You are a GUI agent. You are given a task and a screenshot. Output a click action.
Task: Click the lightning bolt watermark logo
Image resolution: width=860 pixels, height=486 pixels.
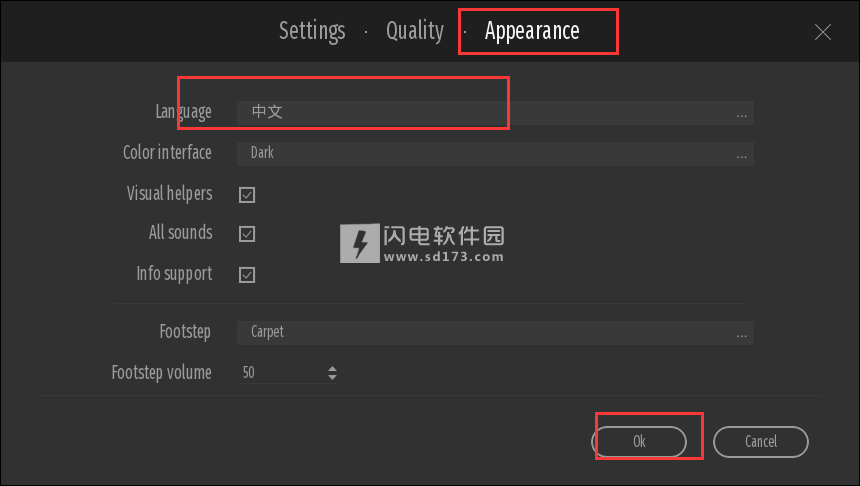coord(360,243)
